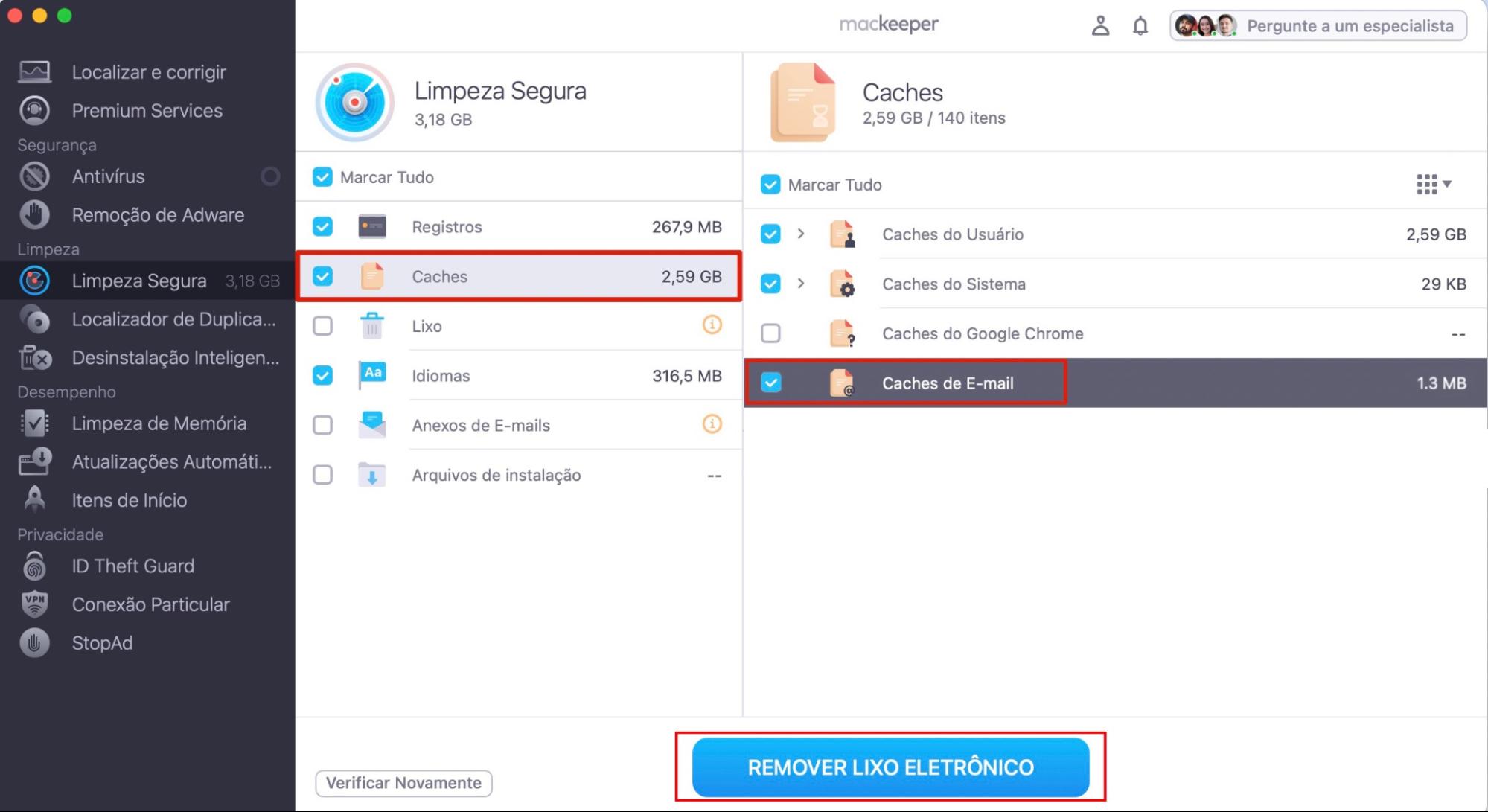Select the Idiomas row label
The image size is (1488, 812).
click(441, 376)
